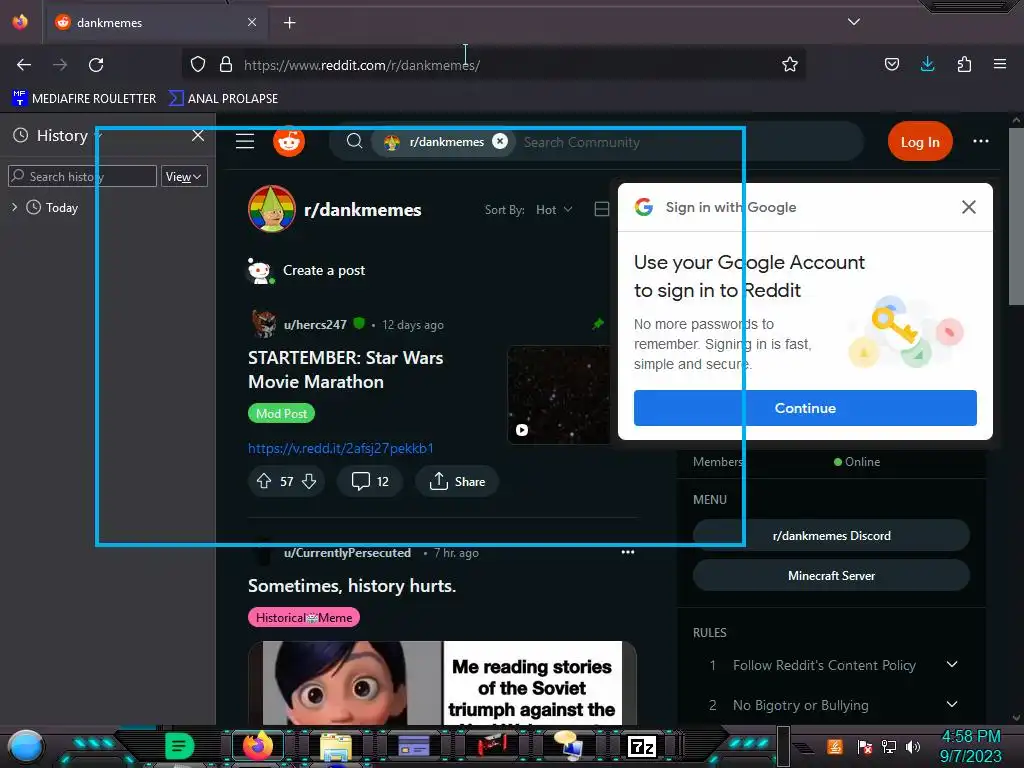Open the STARTEMBER Star Wars post title

tap(345, 370)
